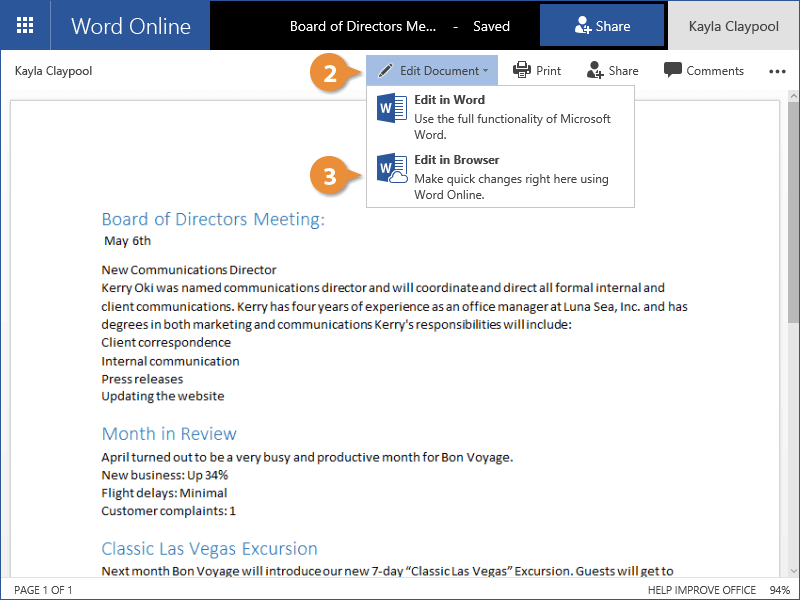Click the Word icon for Edit in Word
This screenshot has height=600, width=800.
click(x=391, y=108)
